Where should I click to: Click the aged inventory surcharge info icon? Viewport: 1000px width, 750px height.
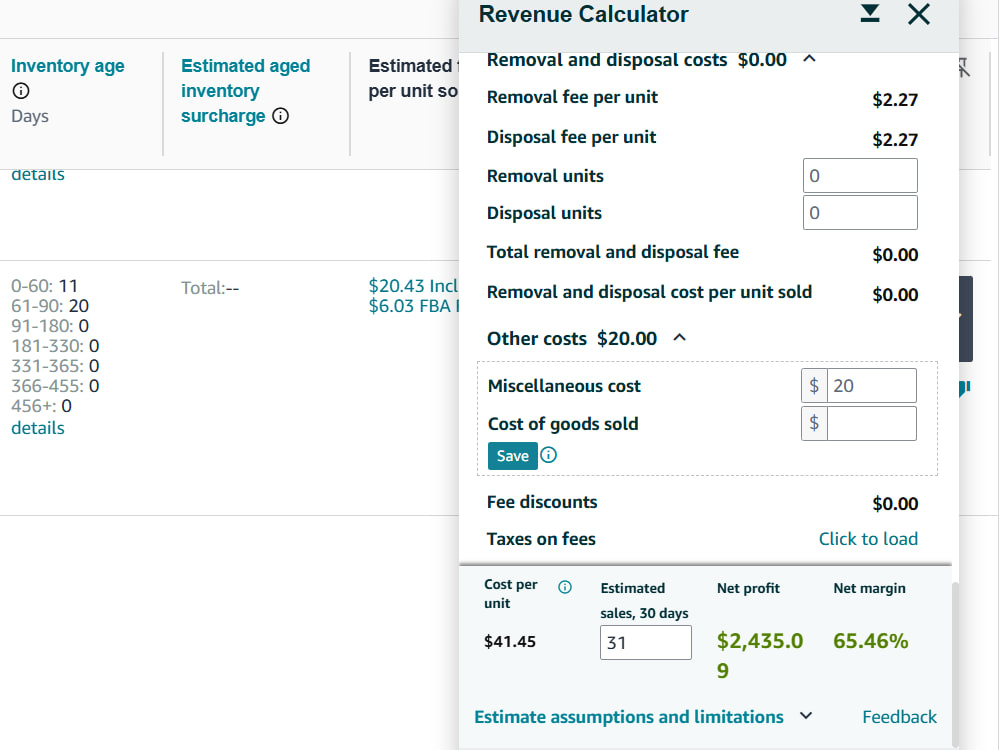click(281, 116)
